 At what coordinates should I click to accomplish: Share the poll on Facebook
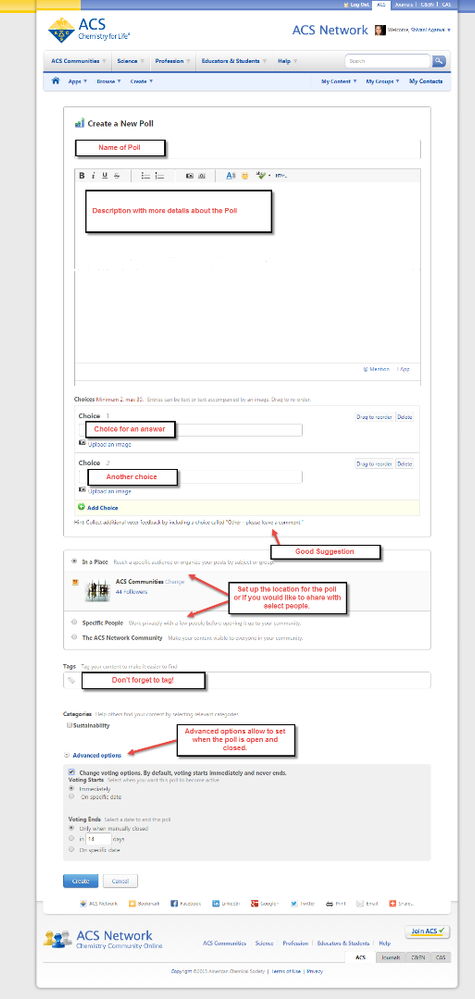pyautogui.click(x=186, y=903)
